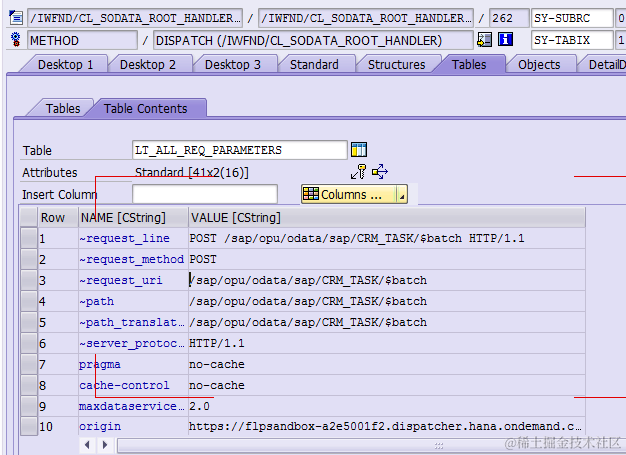Viewport: 626px width, 455px height.
Task: Select the row 8 selector button
Action: (29, 385)
